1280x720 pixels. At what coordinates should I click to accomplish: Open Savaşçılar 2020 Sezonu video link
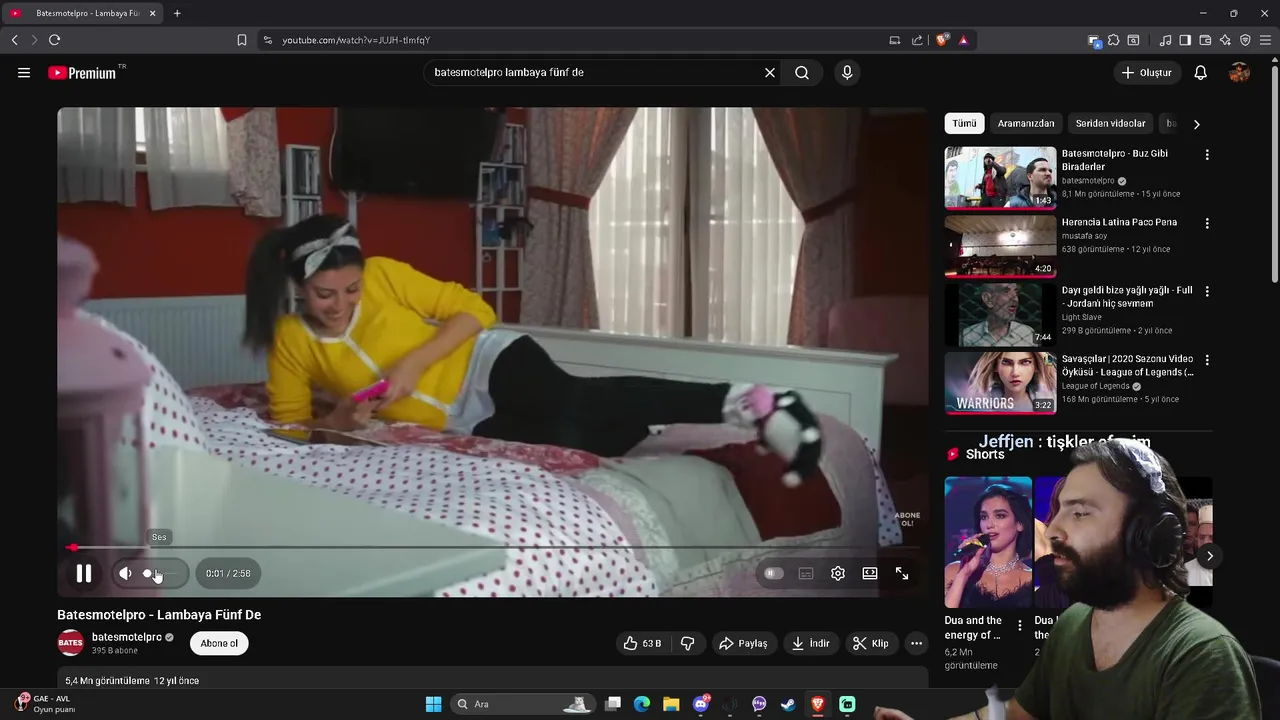pyautogui.click(x=1127, y=365)
